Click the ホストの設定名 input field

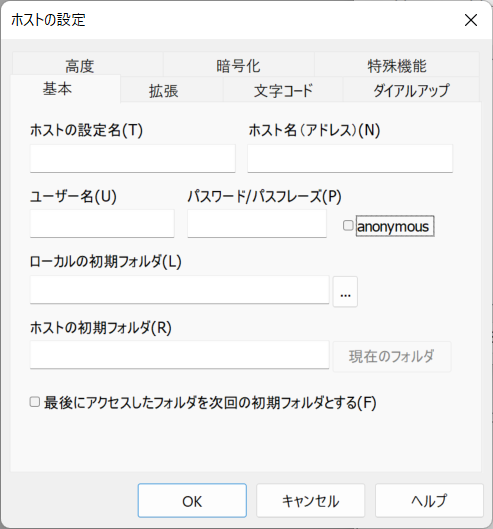pyautogui.click(x=133, y=159)
